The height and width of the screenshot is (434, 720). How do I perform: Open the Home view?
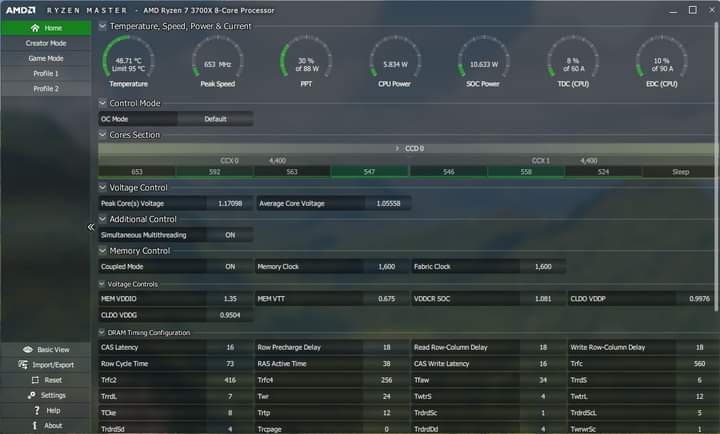[46, 28]
